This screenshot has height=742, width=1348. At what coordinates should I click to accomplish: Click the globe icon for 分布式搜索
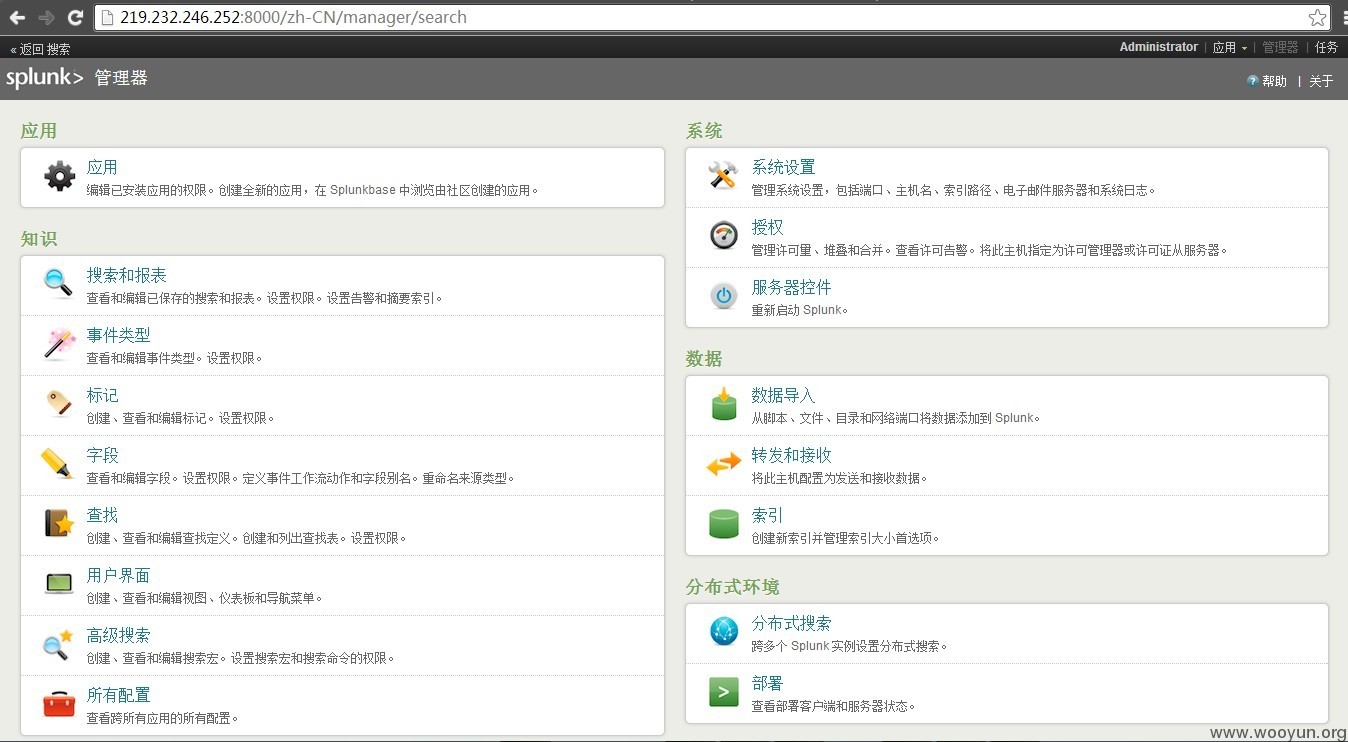(723, 631)
